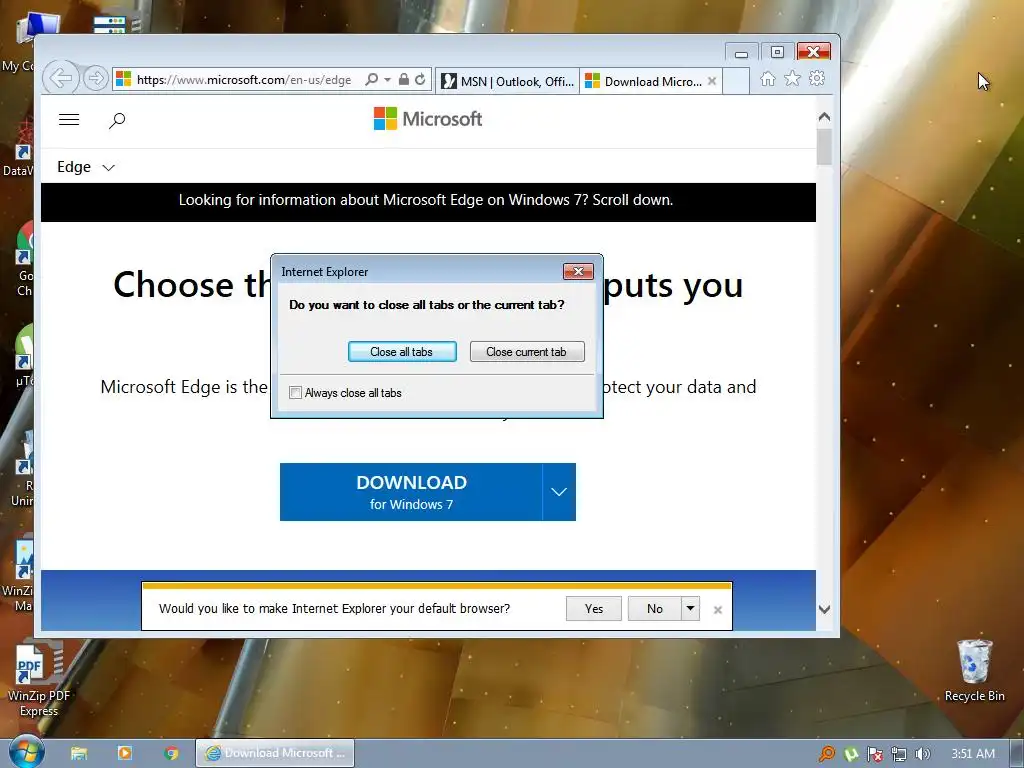Expand the download options chevron
1024x768 pixels.
pos(559,492)
